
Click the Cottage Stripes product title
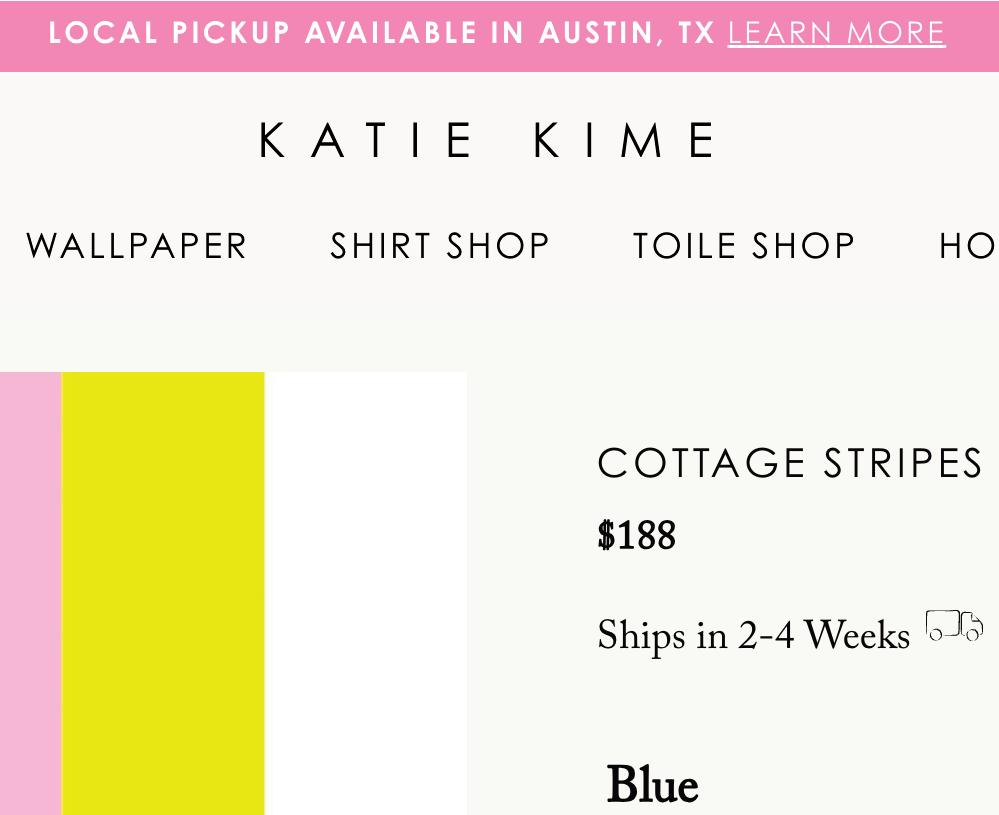[x=790, y=463]
